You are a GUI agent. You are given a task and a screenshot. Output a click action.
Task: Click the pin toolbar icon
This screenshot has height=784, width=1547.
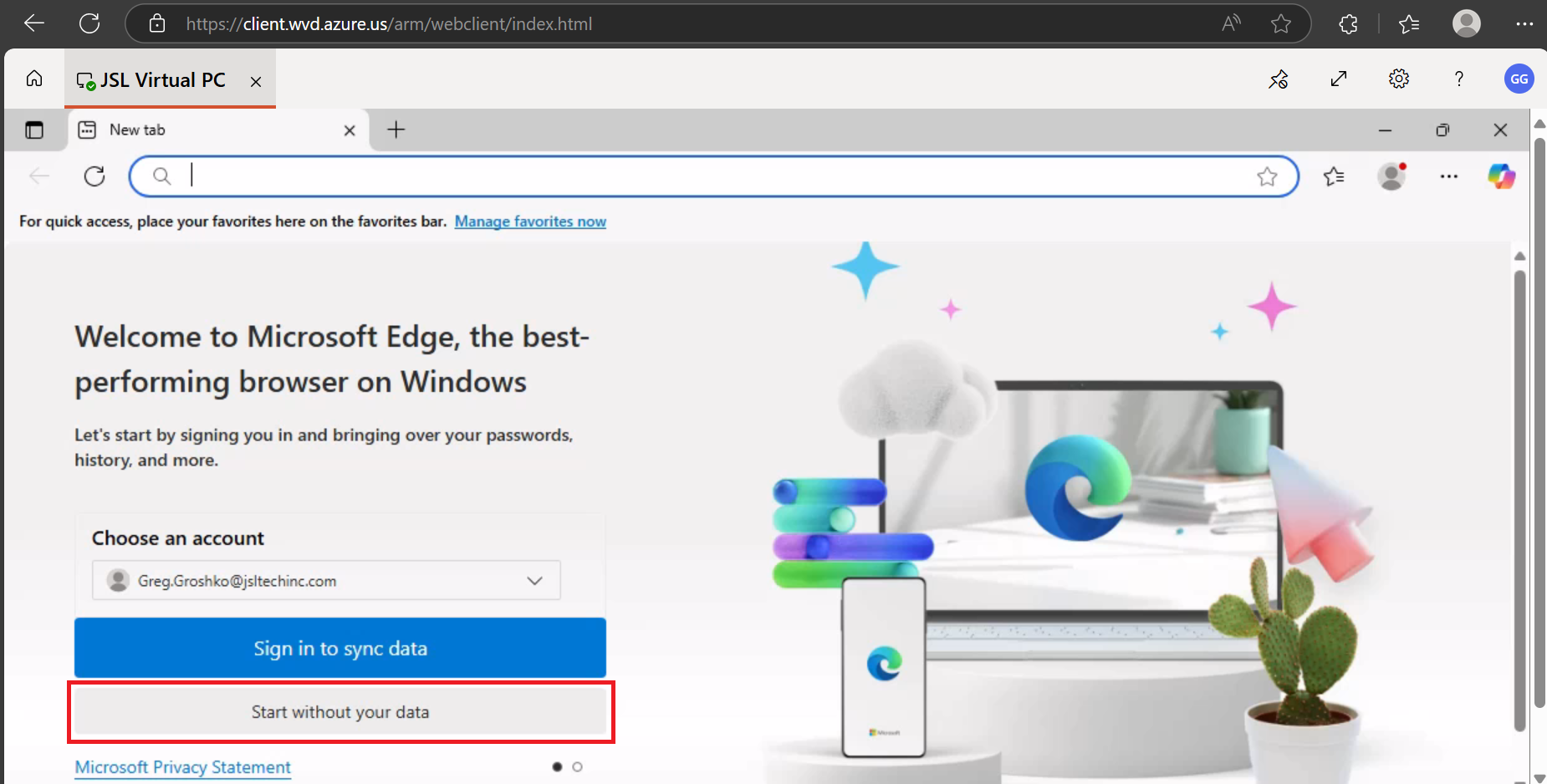pos(1279,79)
